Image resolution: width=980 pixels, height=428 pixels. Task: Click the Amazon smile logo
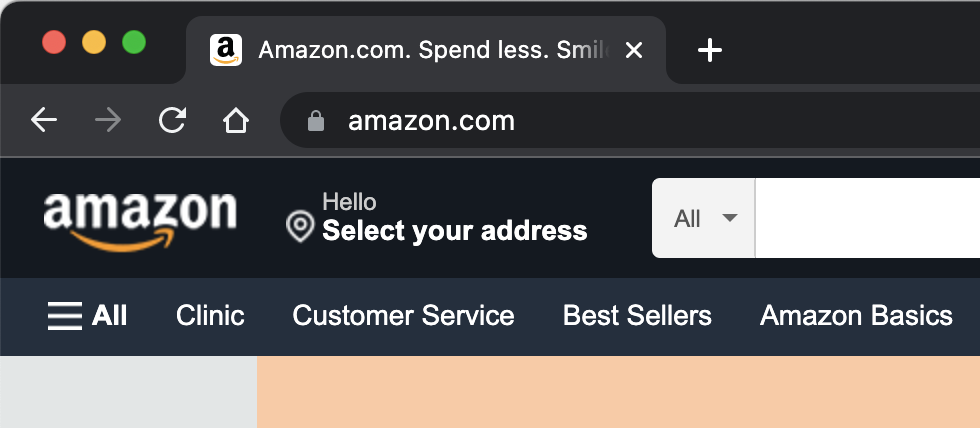click(x=141, y=222)
